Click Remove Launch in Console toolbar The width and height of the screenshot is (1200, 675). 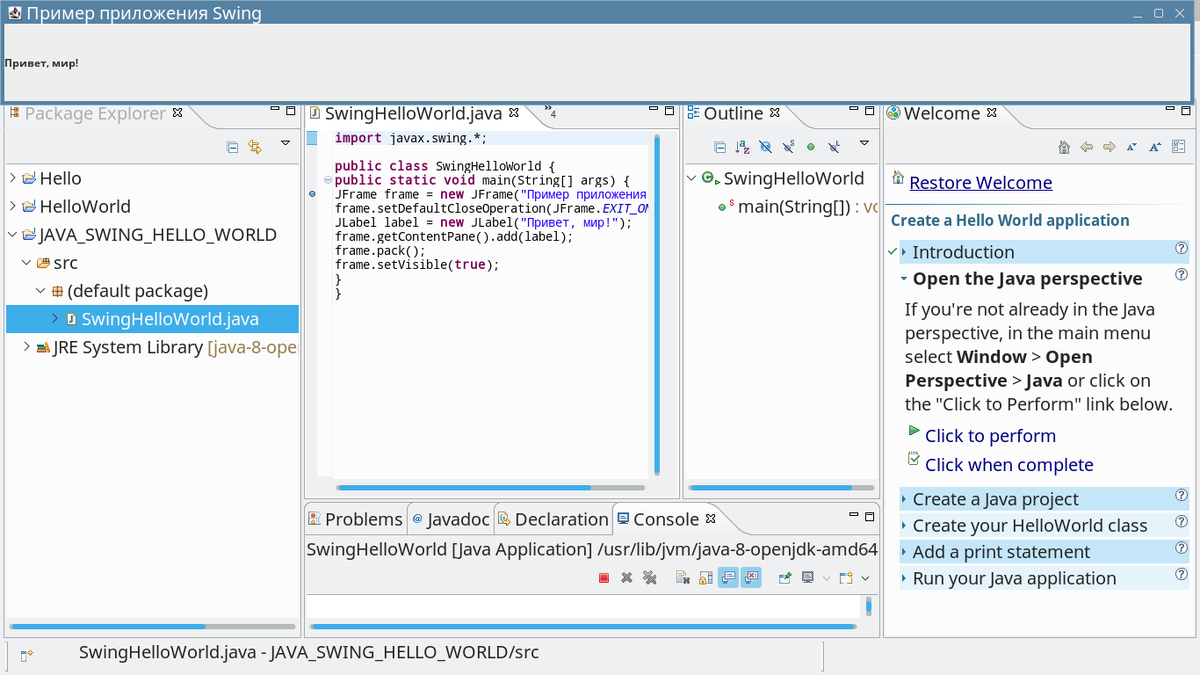click(x=627, y=578)
